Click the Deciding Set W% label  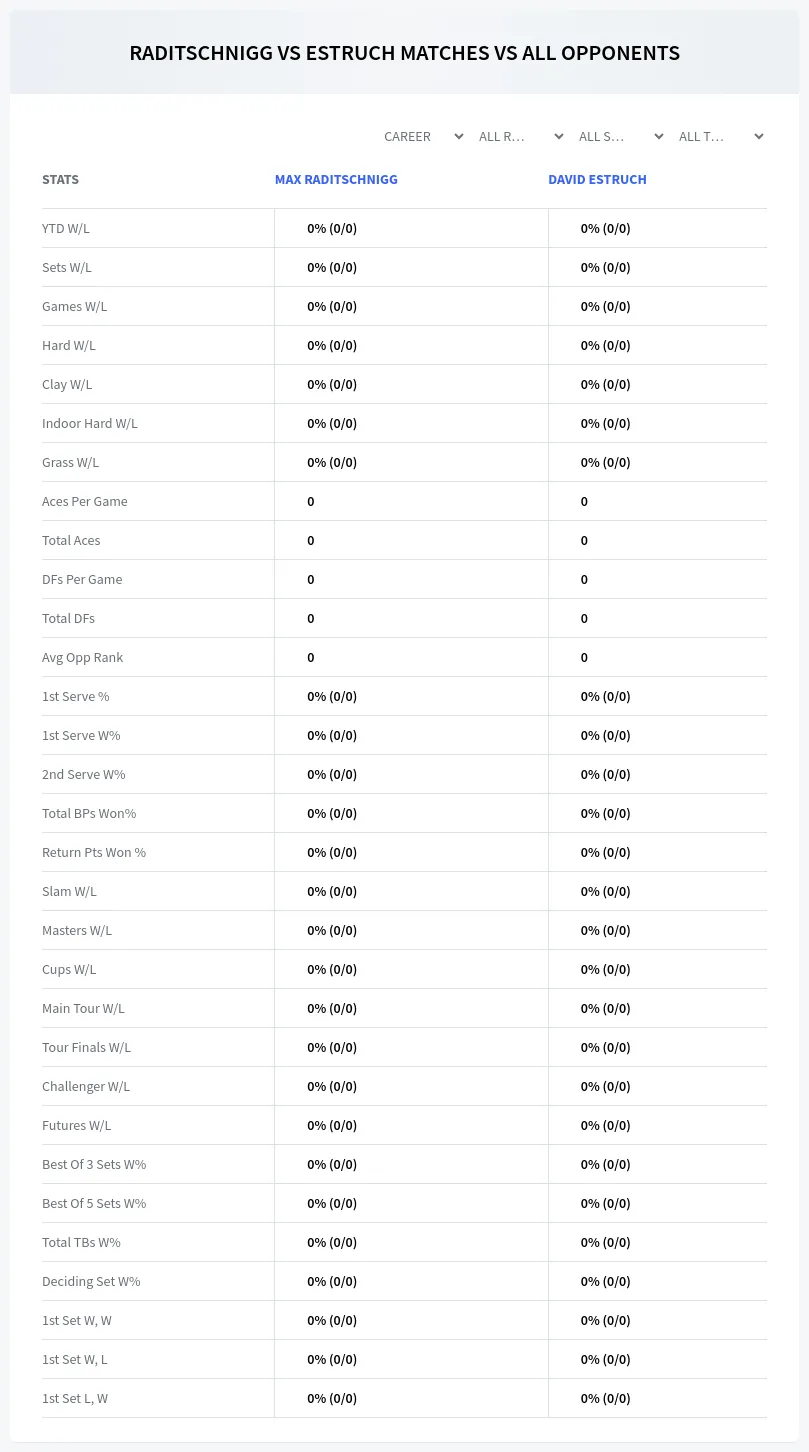coord(91,1281)
